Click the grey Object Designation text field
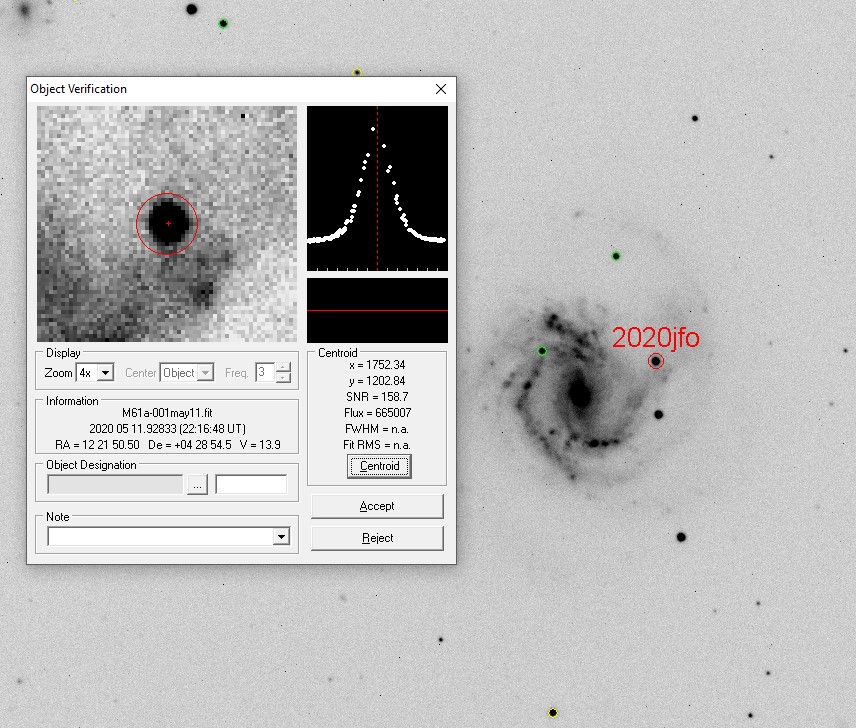 [115, 485]
